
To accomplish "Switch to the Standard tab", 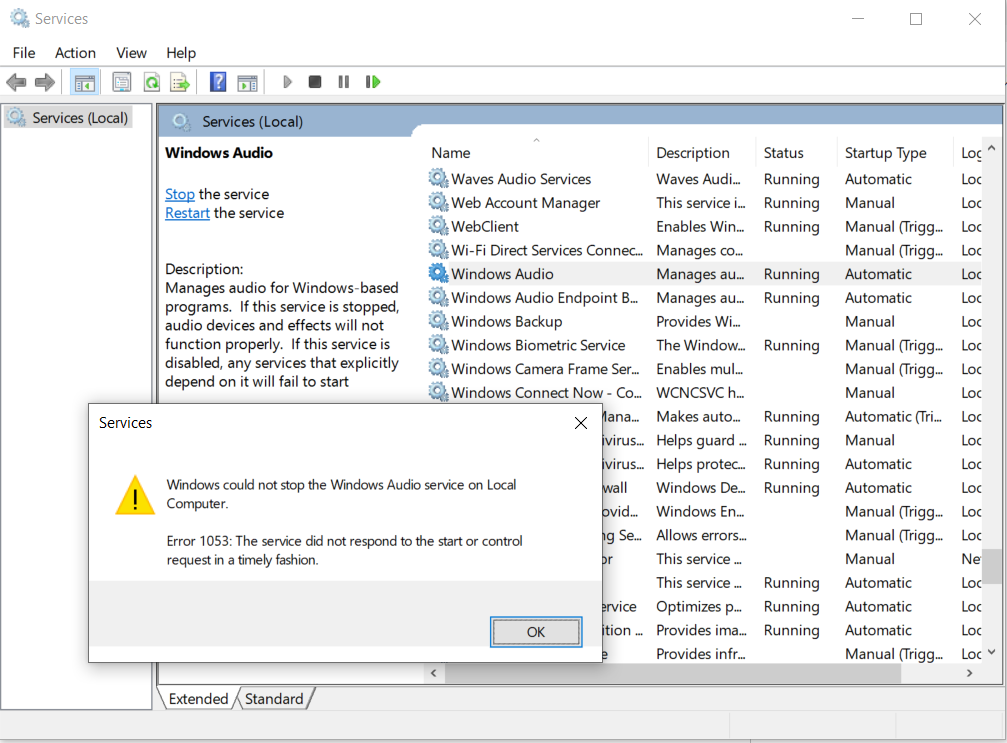I will coord(274,699).
